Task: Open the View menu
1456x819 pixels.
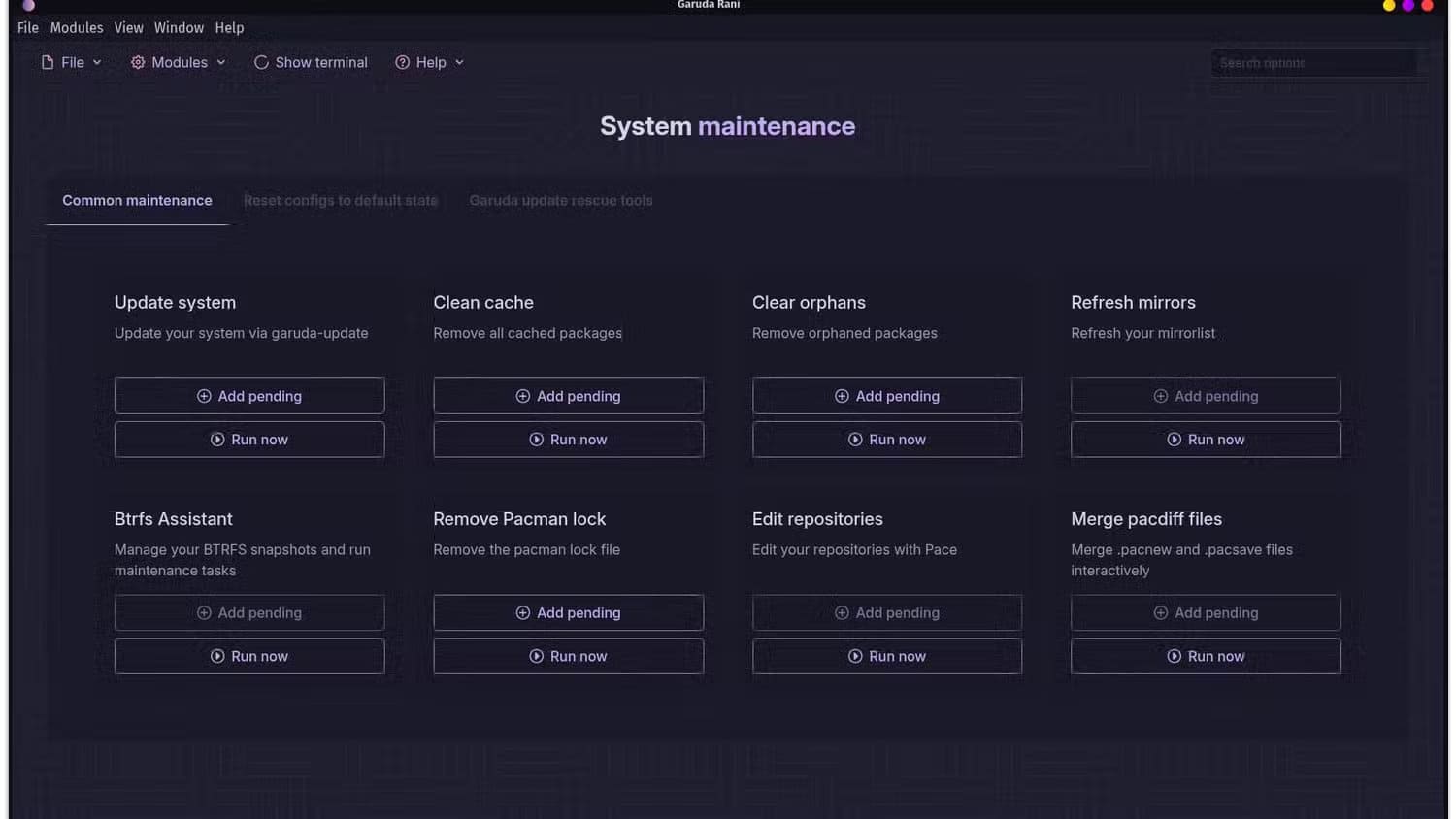Action: 128,28
